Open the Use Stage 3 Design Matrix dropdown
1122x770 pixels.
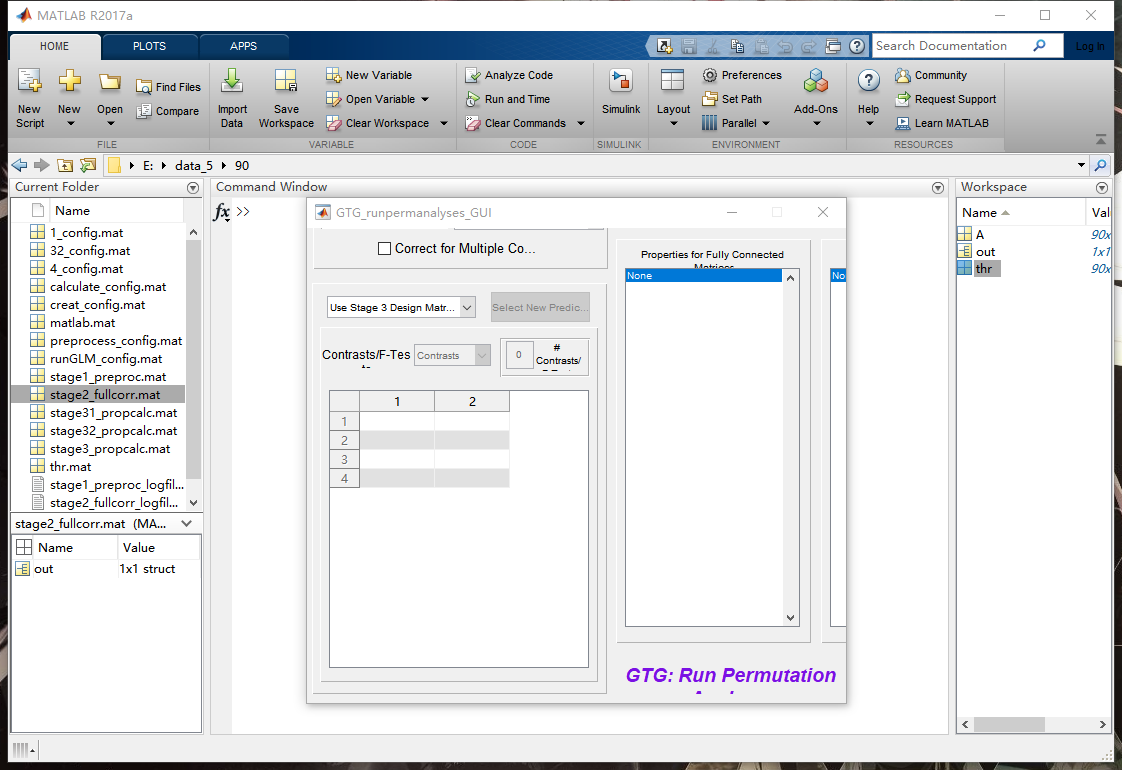401,308
